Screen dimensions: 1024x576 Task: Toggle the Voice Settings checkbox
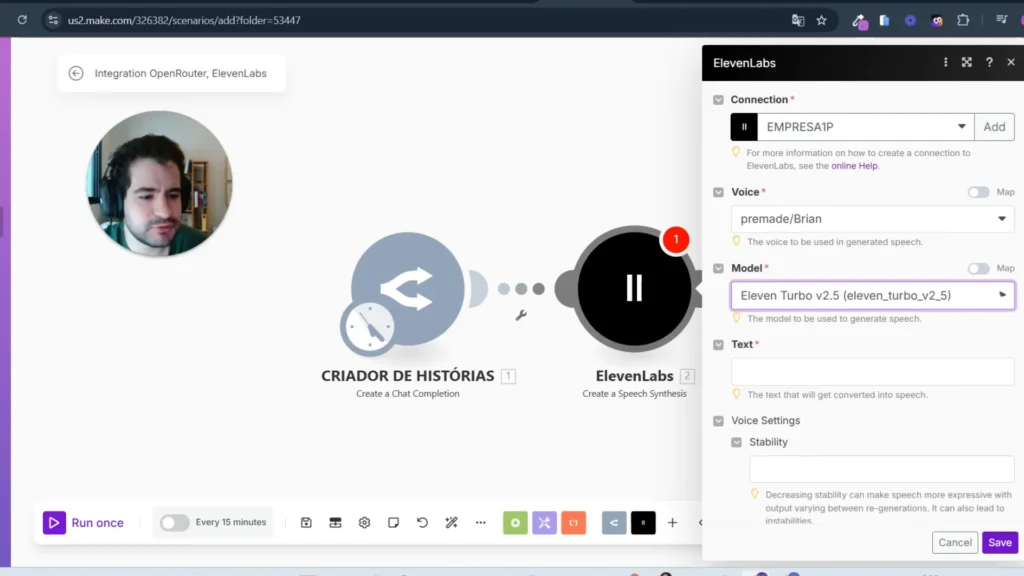pyautogui.click(x=718, y=421)
